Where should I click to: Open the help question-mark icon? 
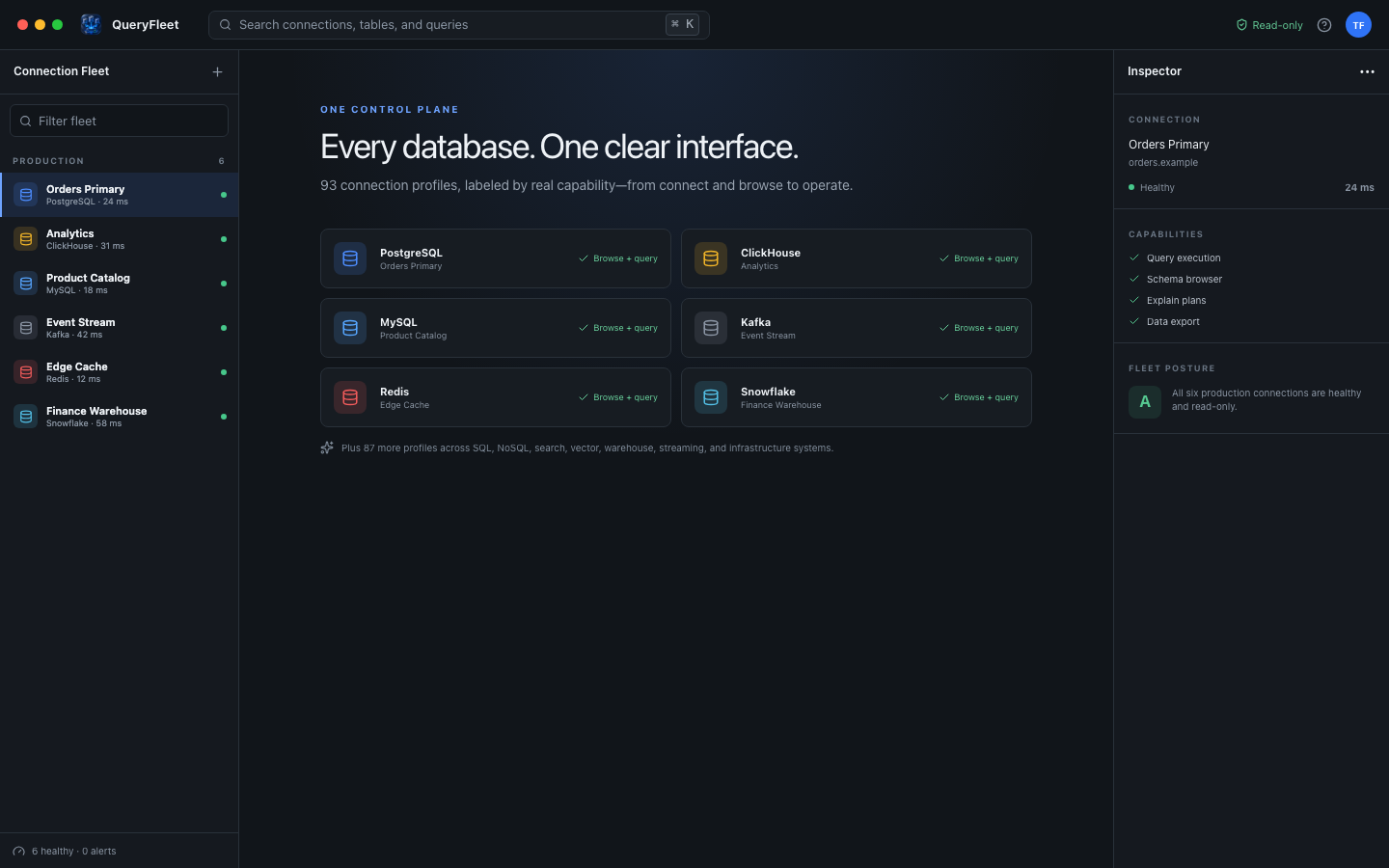1324,25
